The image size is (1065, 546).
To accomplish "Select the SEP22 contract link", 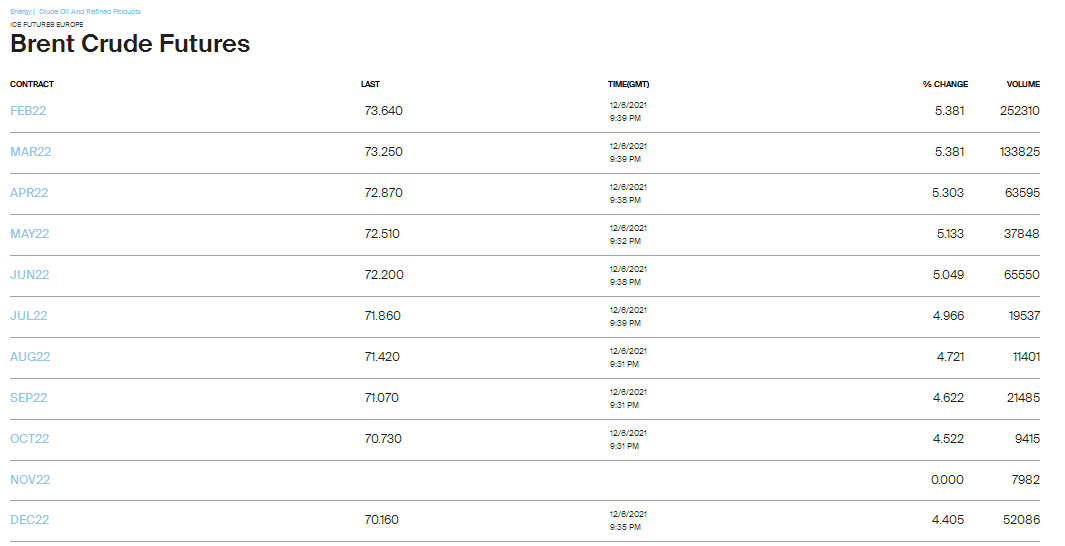I will 29,398.
